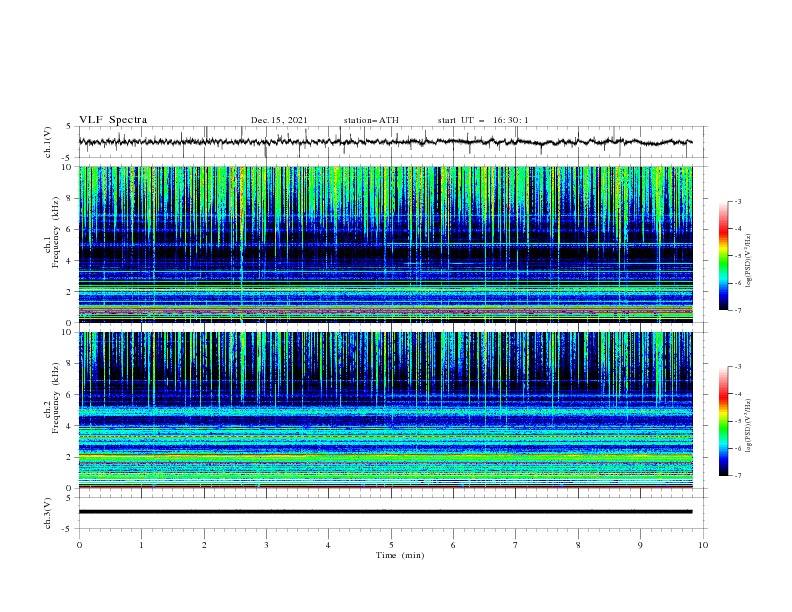Click the "ch.1(V)" vertical axis label
792x612 pixels.
pyautogui.click(x=48, y=142)
